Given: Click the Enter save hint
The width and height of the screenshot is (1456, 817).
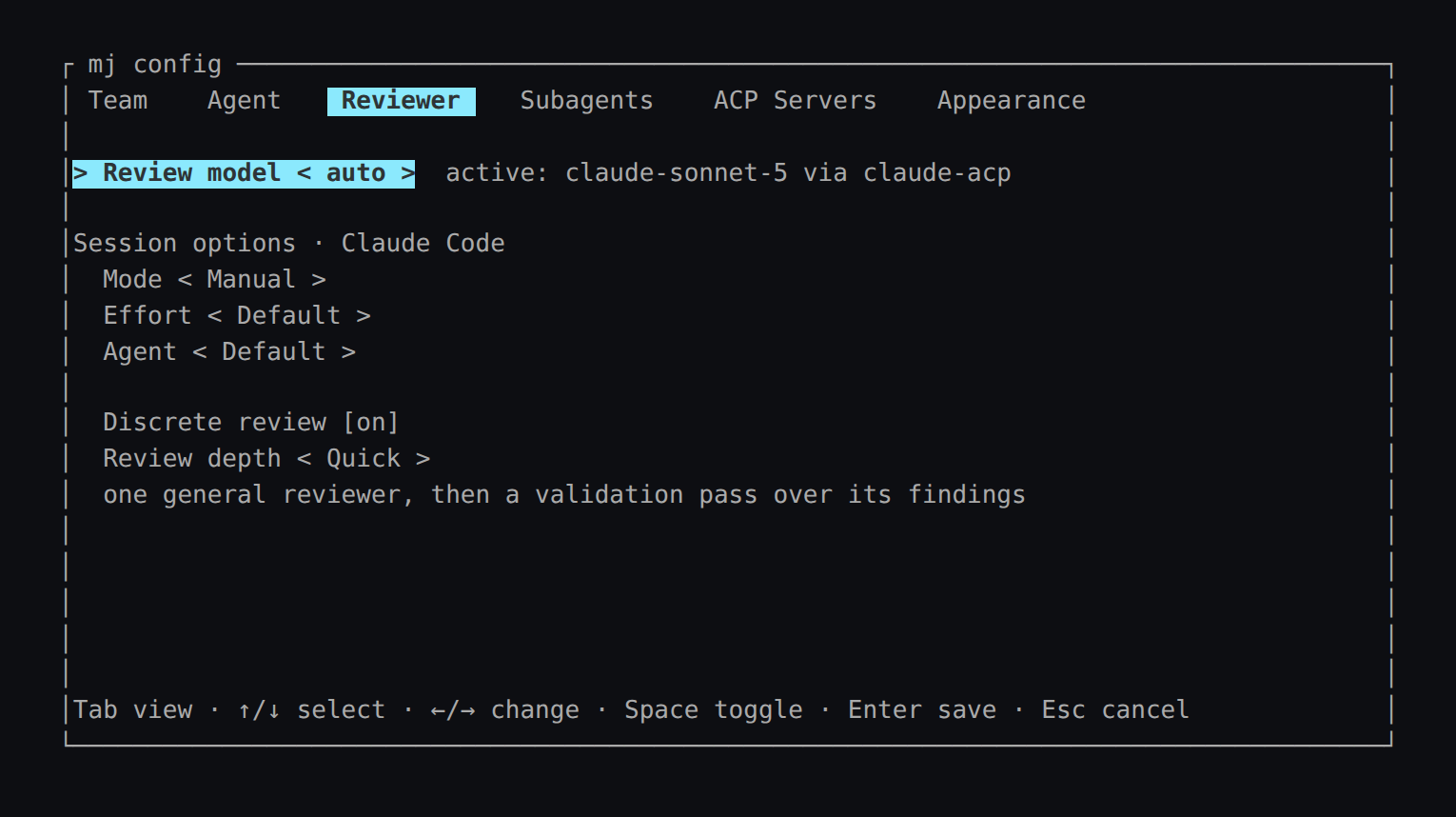Looking at the screenshot, I should pyautogui.click(x=922, y=710).
